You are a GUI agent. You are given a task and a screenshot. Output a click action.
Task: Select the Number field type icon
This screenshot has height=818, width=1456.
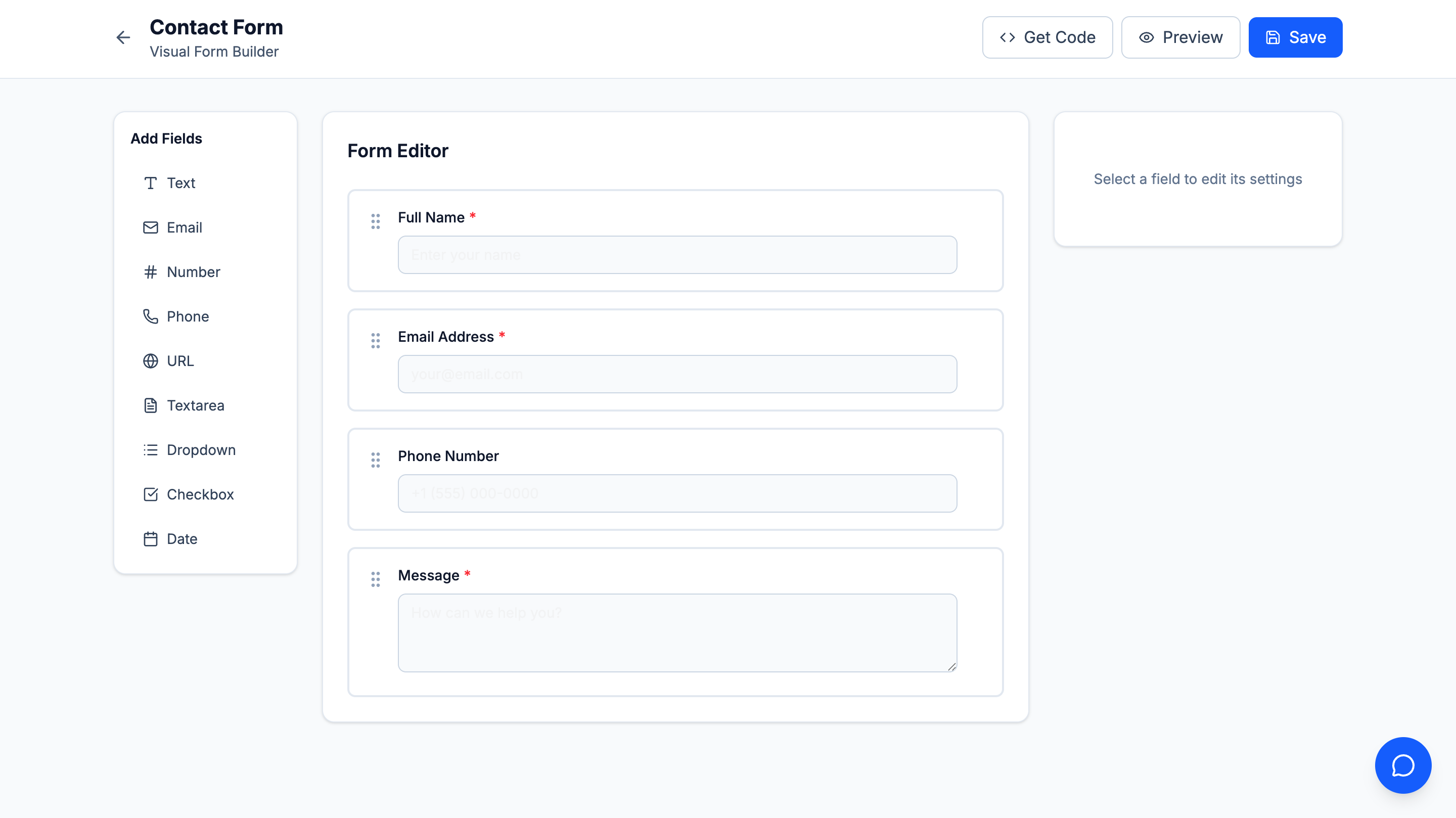point(150,272)
